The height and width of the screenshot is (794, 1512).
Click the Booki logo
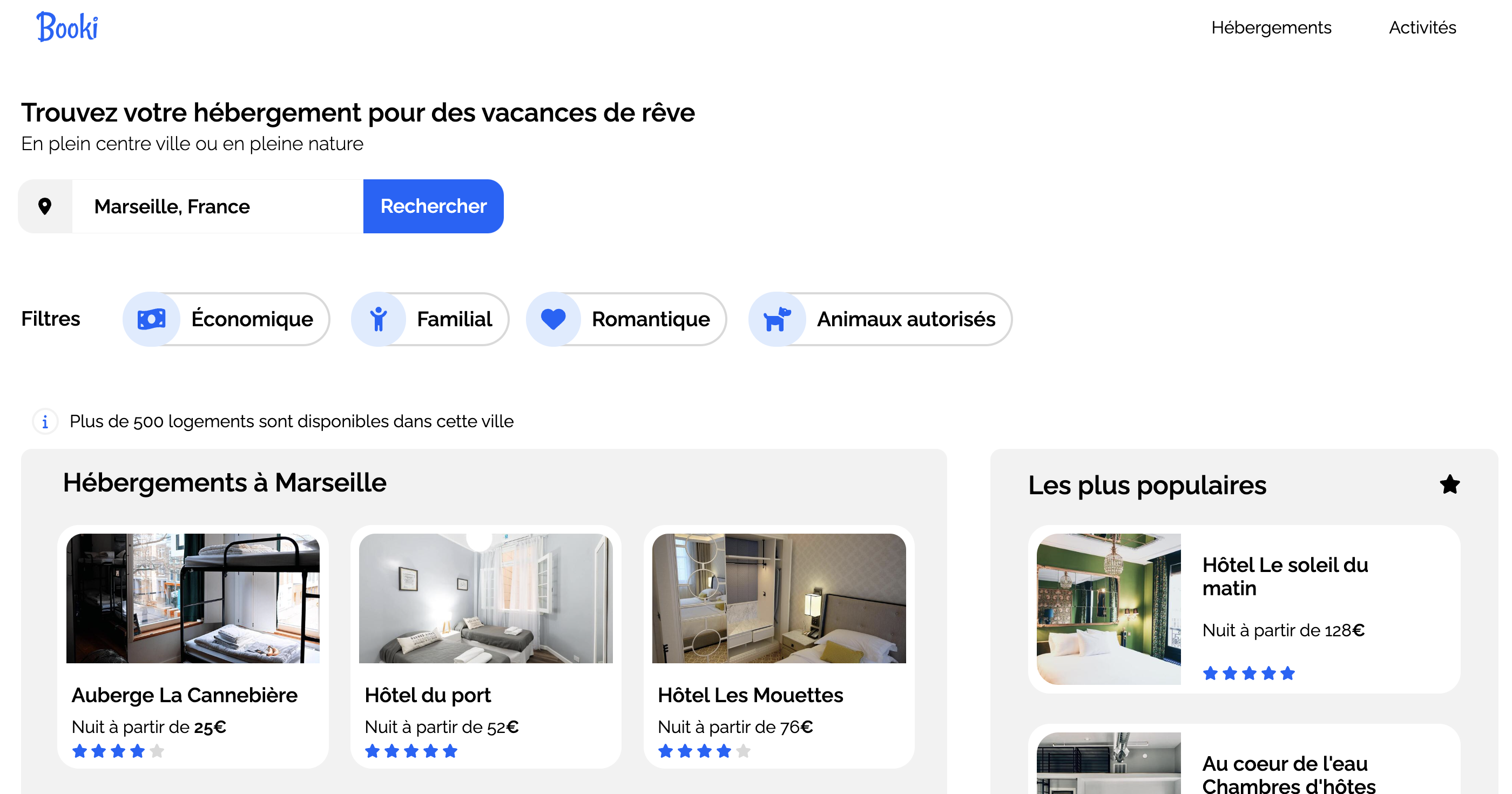(67, 27)
